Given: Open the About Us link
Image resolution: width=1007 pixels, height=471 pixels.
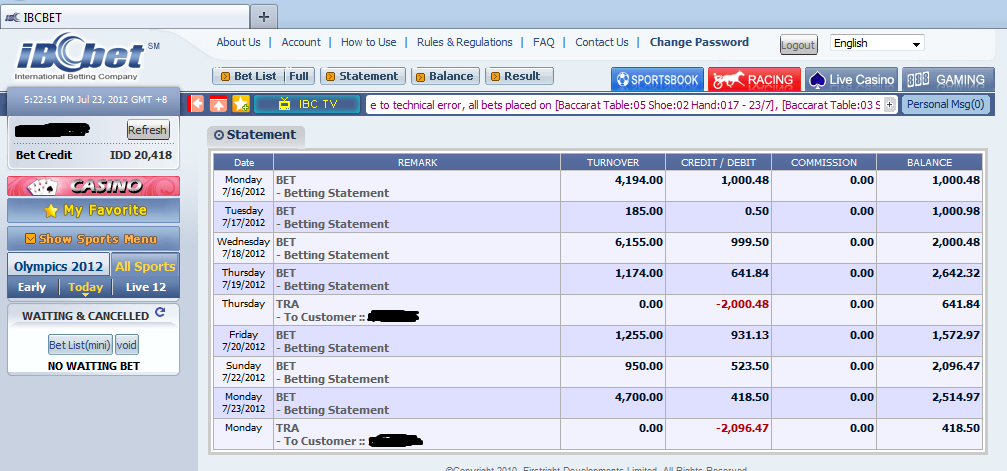Looking at the screenshot, I should coord(238,42).
